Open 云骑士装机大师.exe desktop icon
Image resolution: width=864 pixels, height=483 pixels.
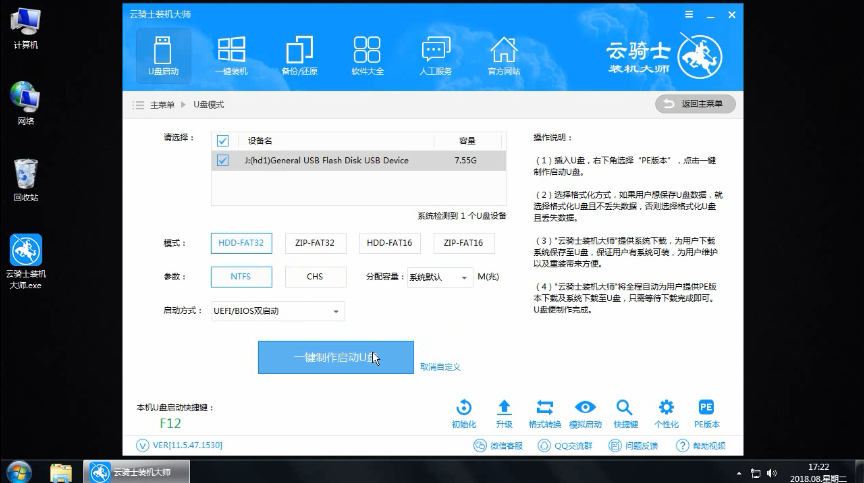click(25, 261)
